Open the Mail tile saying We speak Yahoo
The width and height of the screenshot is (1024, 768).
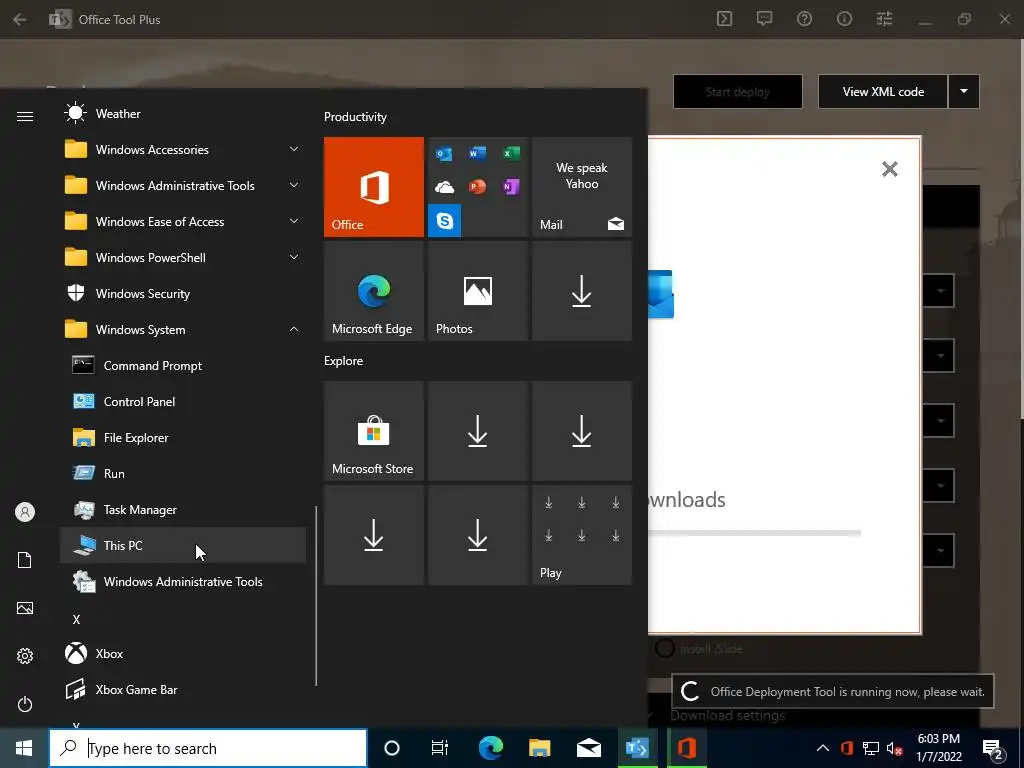[582, 187]
